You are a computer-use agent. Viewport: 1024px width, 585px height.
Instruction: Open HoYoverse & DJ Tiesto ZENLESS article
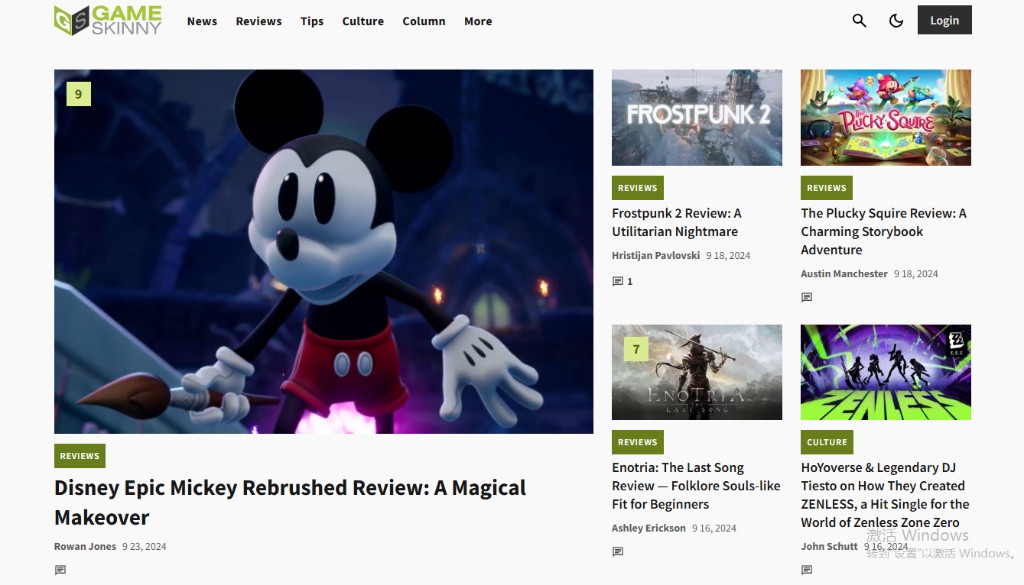pos(885,495)
